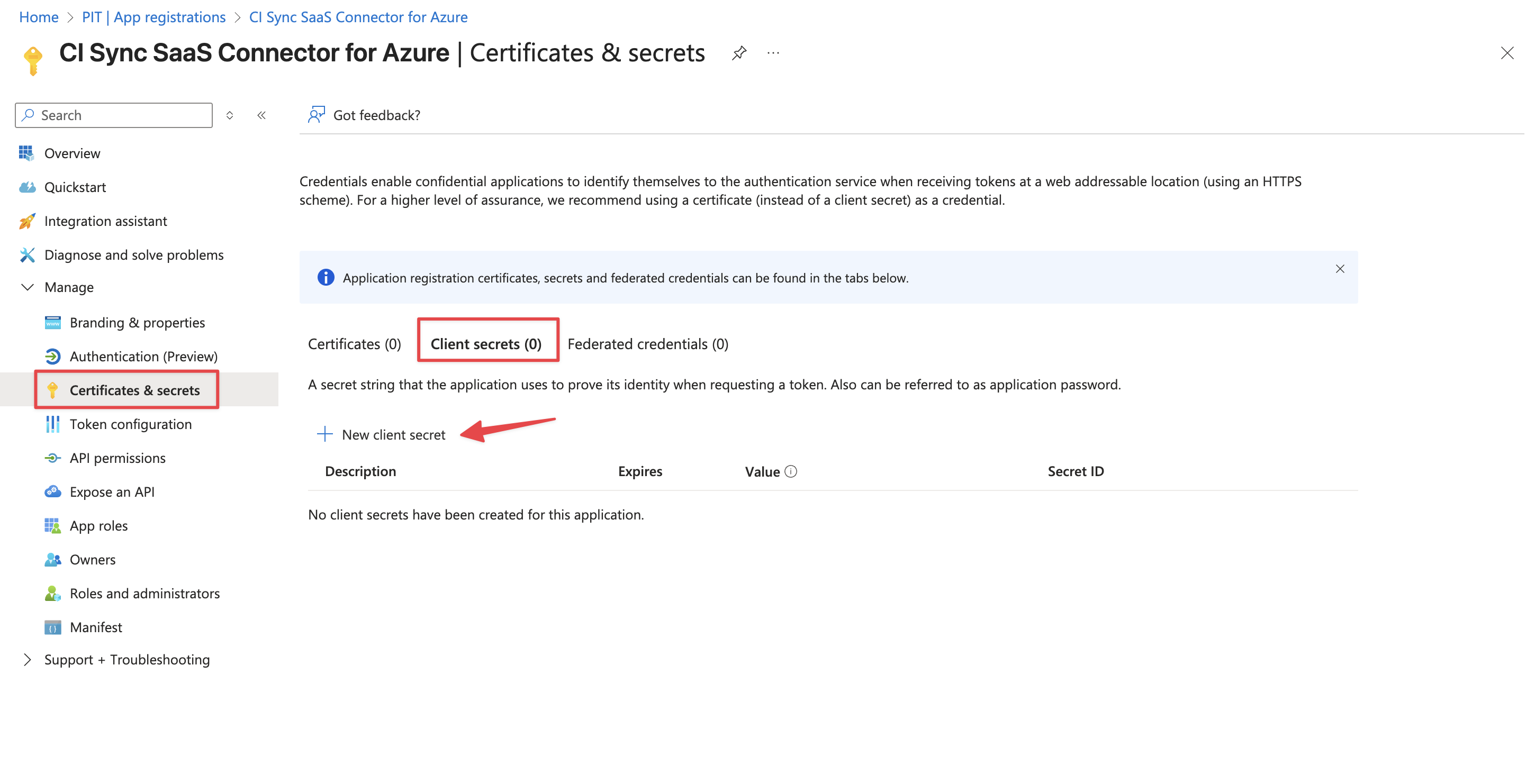
Task: Click the Secret ID column header
Action: pyautogui.click(x=1076, y=471)
